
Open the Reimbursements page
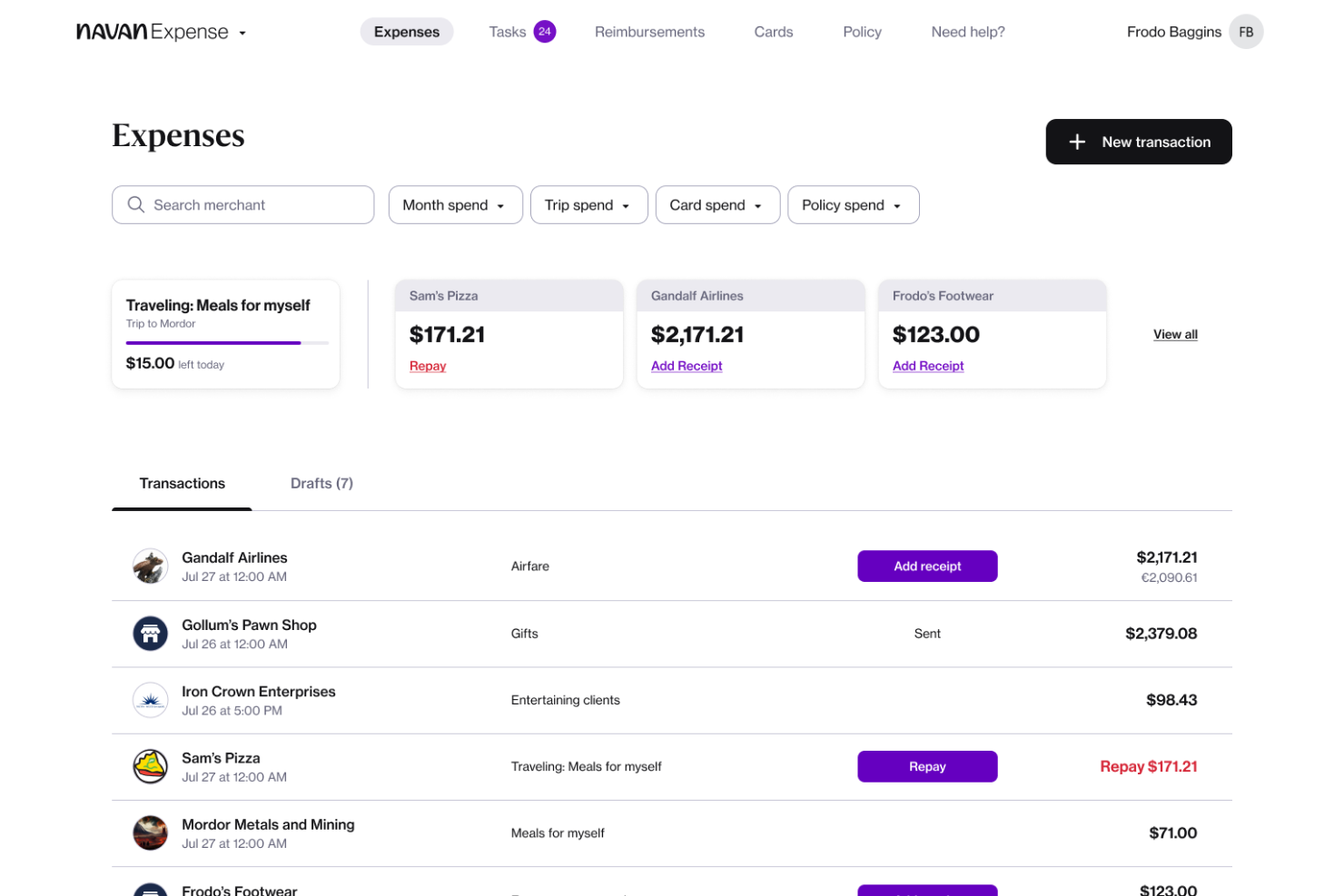click(649, 32)
